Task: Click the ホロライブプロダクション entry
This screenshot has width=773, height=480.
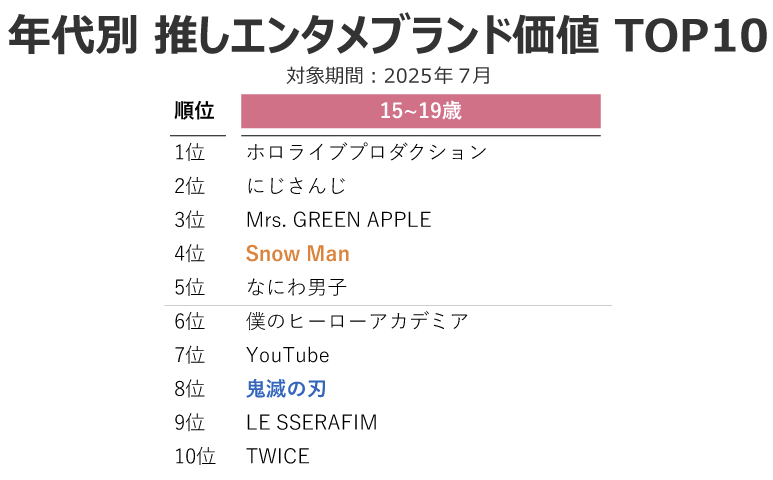Action: point(367,152)
